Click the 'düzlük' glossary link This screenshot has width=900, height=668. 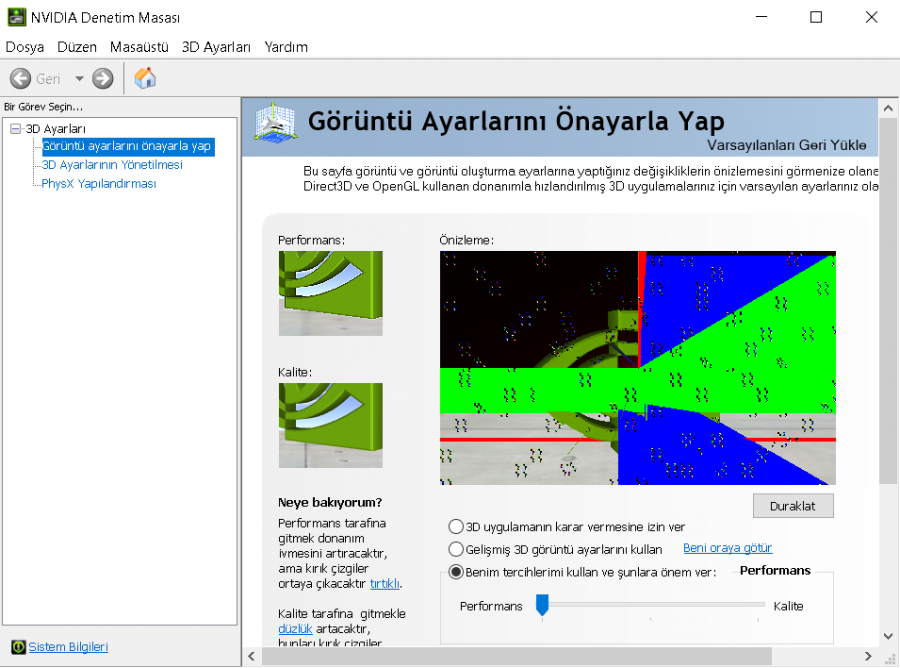(295, 629)
